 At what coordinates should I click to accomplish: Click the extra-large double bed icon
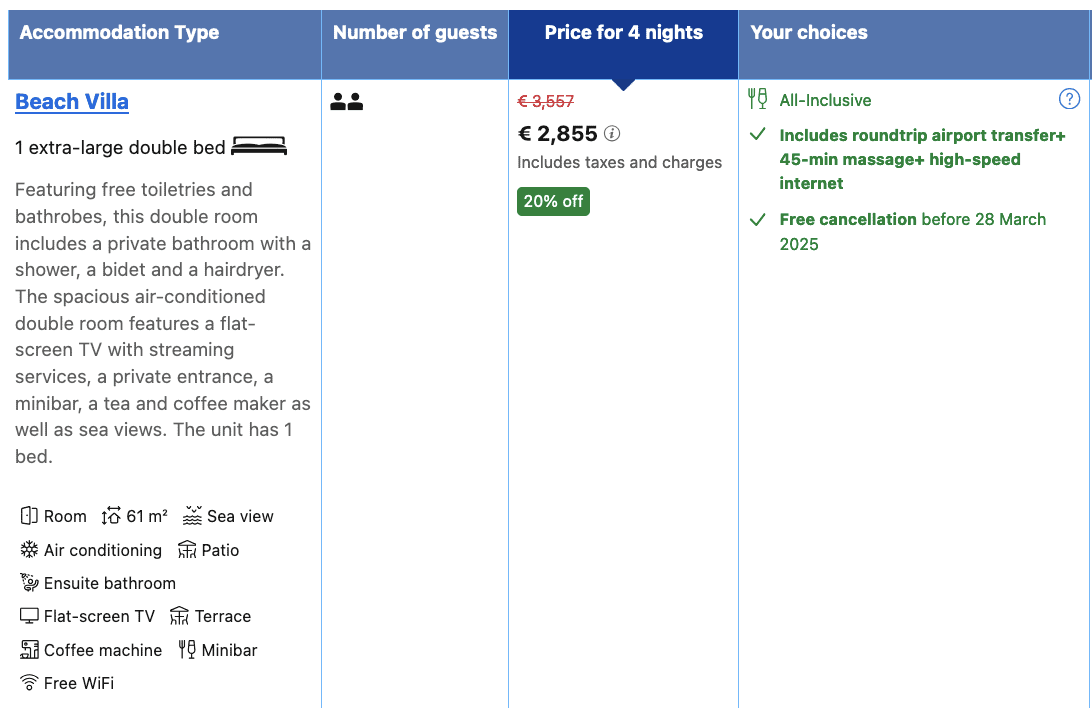tap(259, 147)
